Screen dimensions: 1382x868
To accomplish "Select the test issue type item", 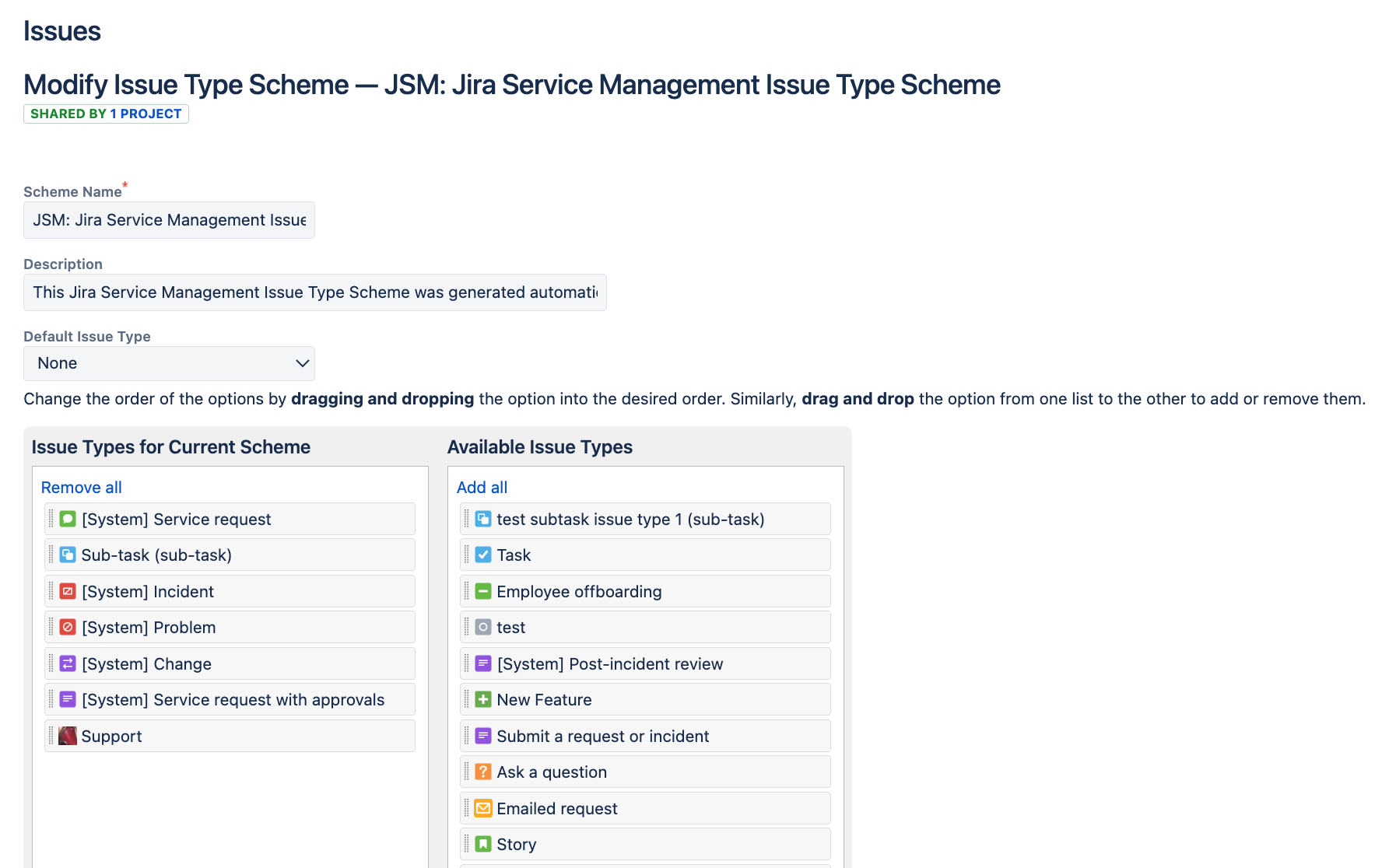I will (x=645, y=627).
